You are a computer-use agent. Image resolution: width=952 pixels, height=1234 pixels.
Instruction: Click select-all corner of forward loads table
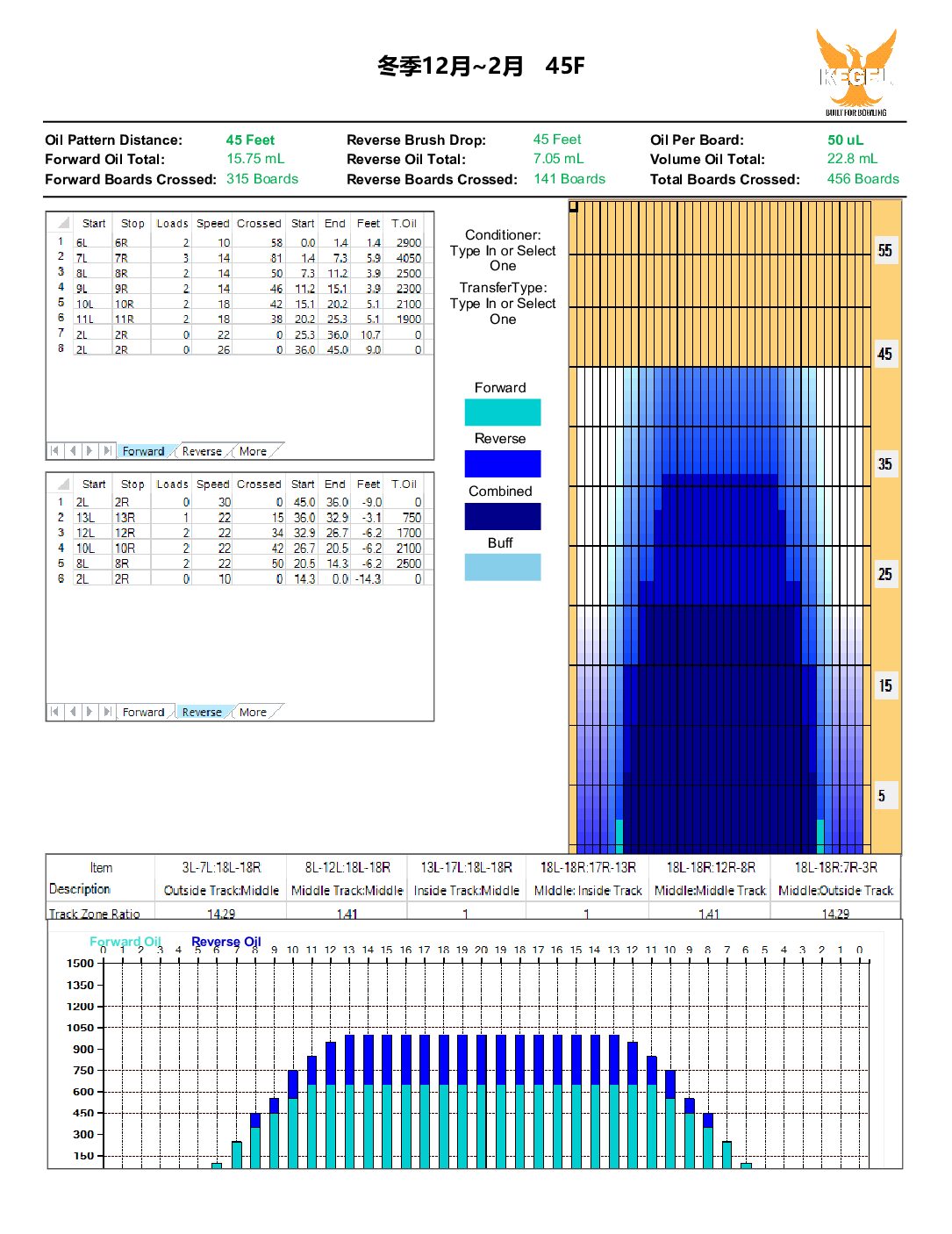pyautogui.click(x=62, y=223)
